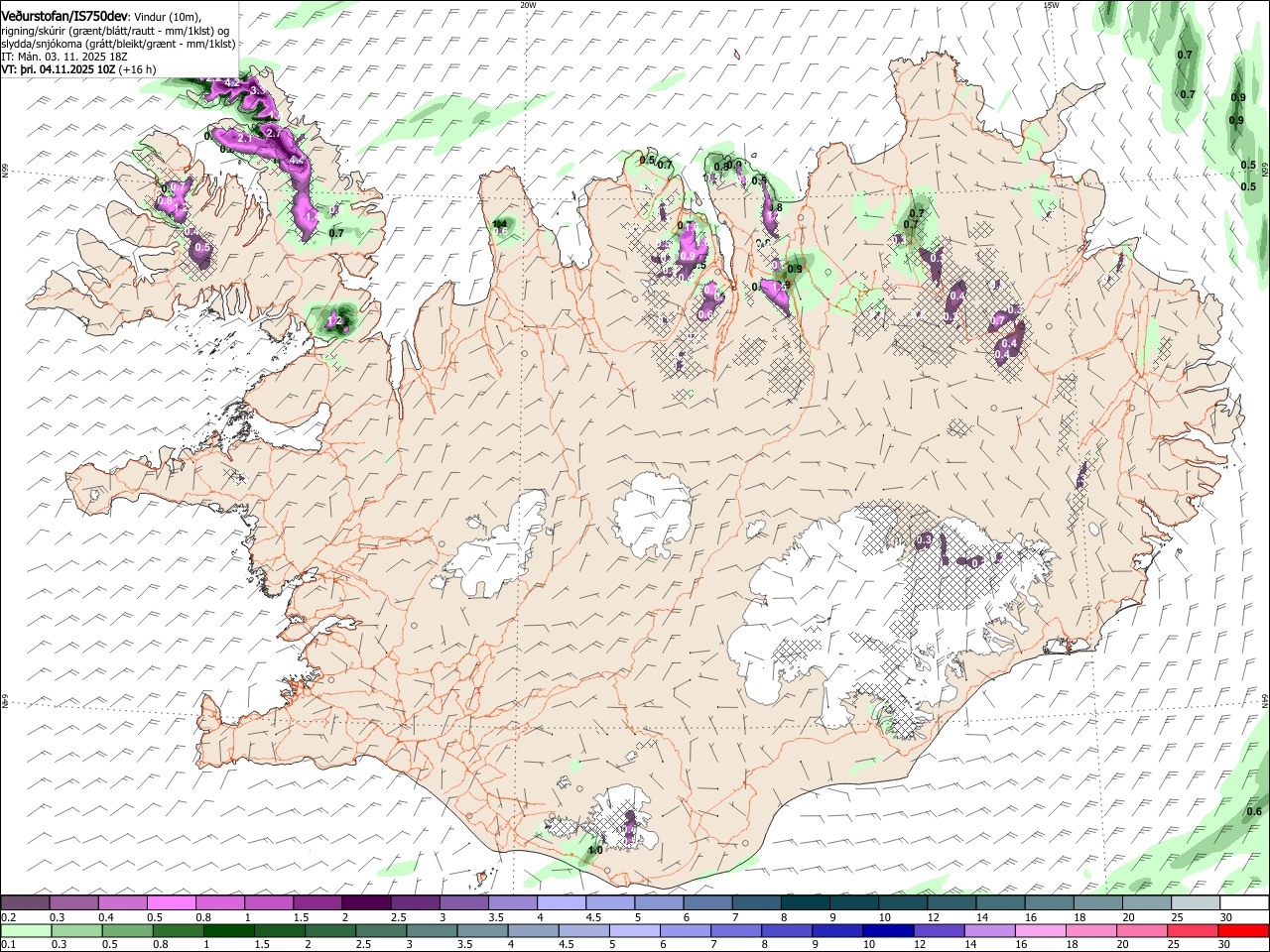Select the darkest purple swatch at 2, upper row

[x=365, y=903]
